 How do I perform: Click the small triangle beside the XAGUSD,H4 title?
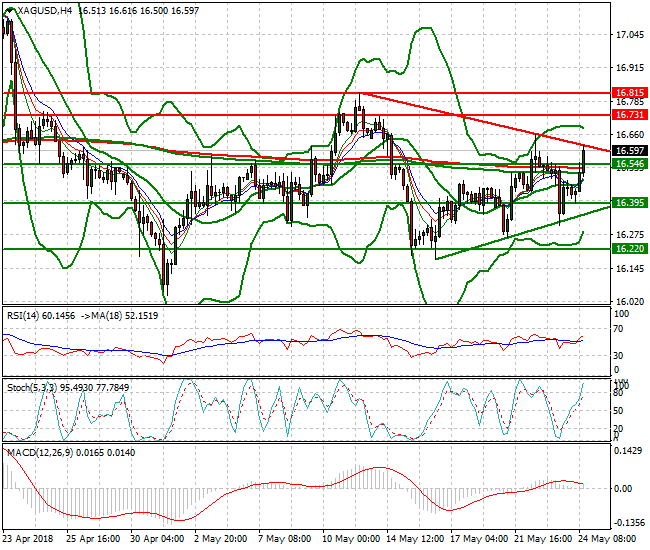8,10
